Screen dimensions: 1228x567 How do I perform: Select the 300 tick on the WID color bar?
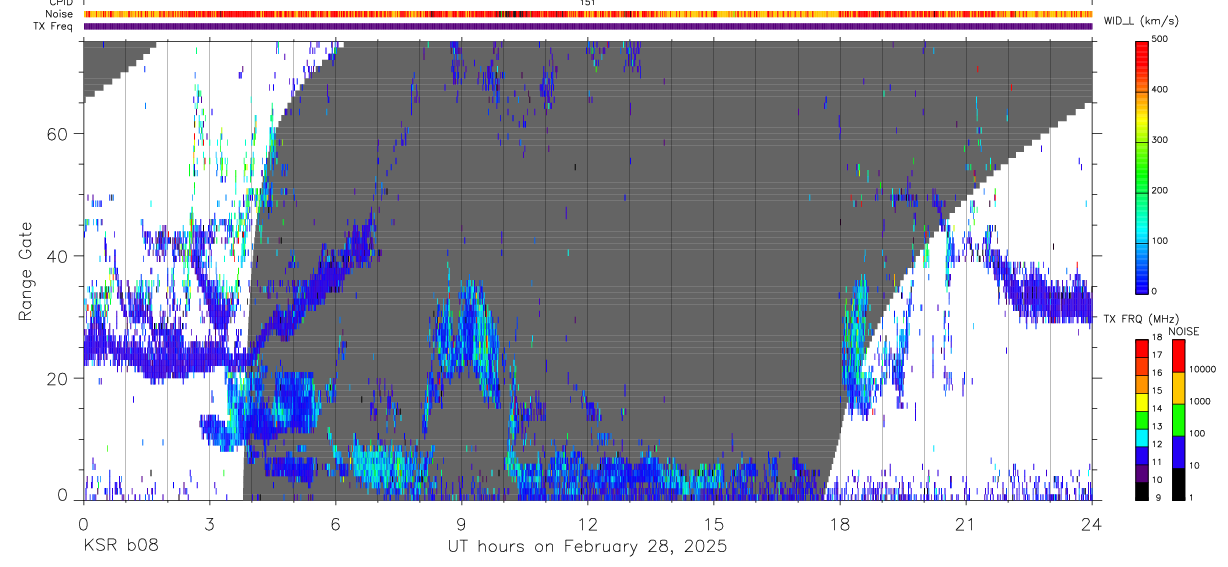pyautogui.click(x=1160, y=140)
